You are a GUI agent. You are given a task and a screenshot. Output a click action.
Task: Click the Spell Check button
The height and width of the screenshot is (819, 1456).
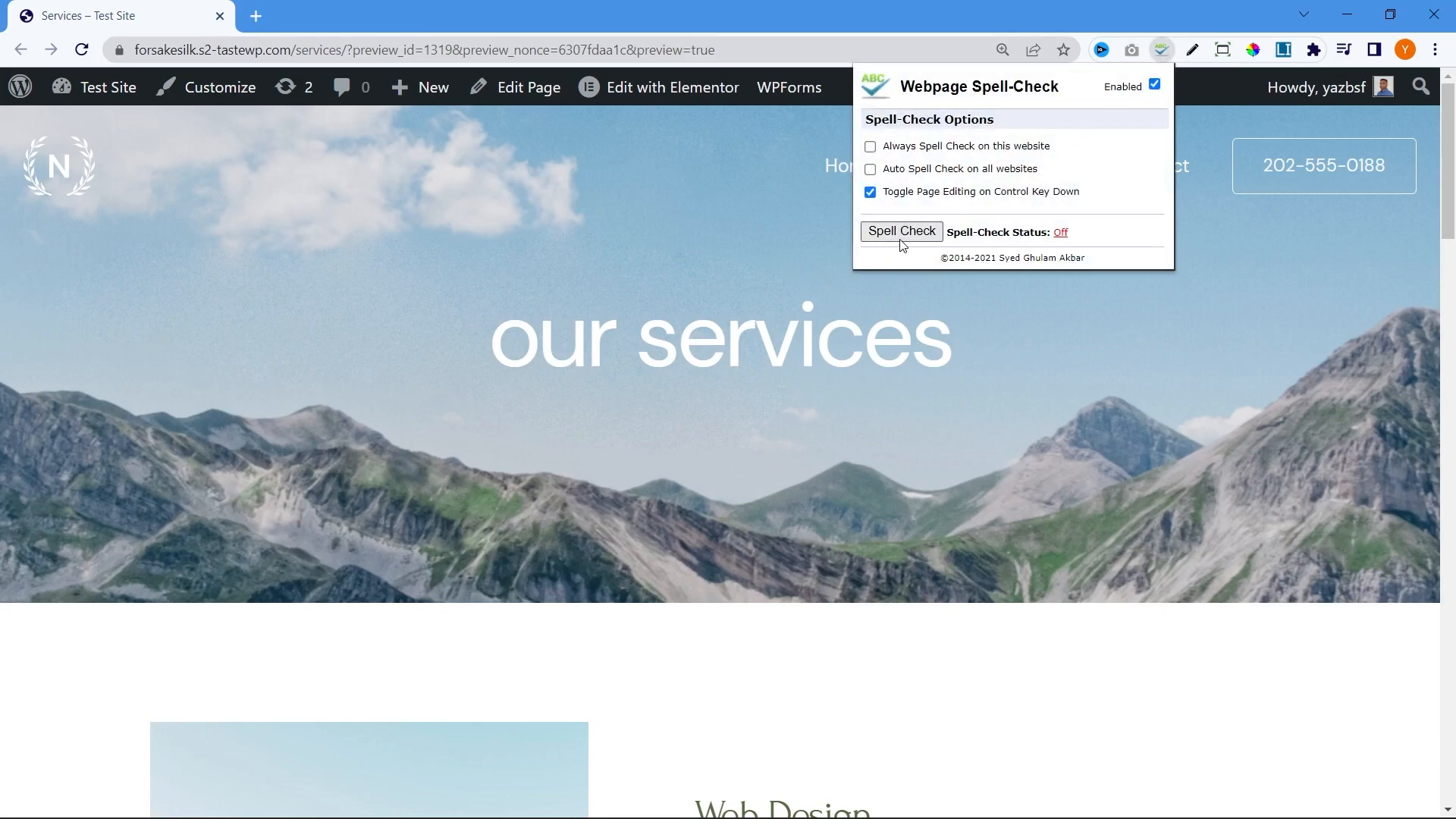(x=901, y=231)
